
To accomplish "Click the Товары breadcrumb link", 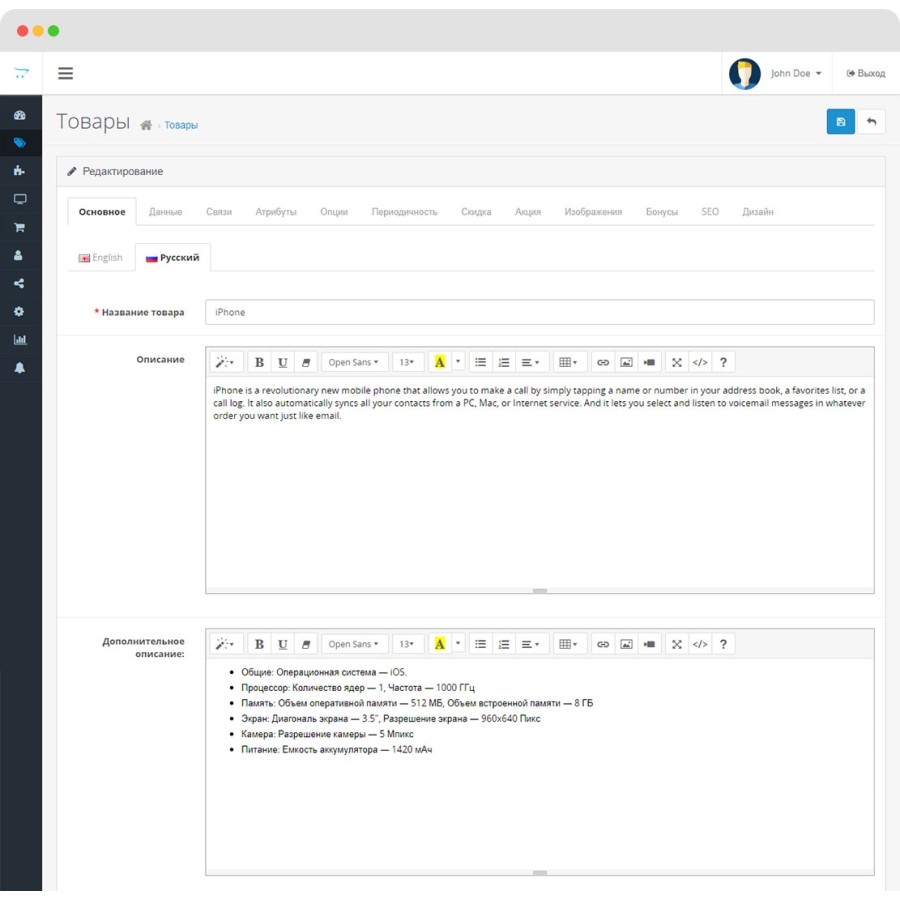I will pos(181,125).
